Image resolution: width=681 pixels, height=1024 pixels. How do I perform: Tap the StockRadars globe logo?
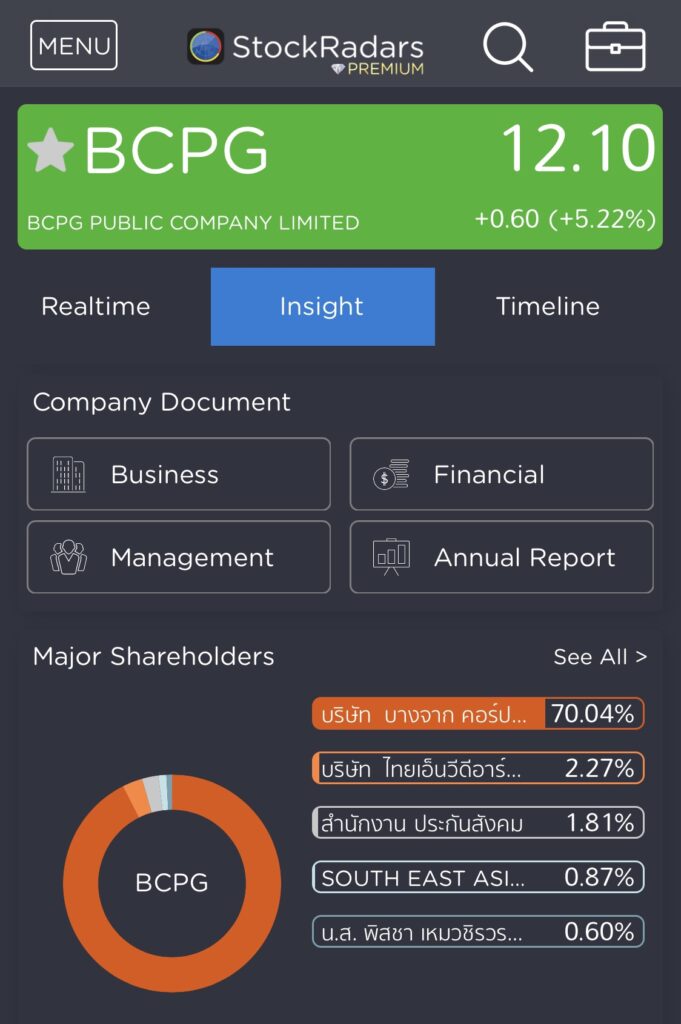pos(205,47)
